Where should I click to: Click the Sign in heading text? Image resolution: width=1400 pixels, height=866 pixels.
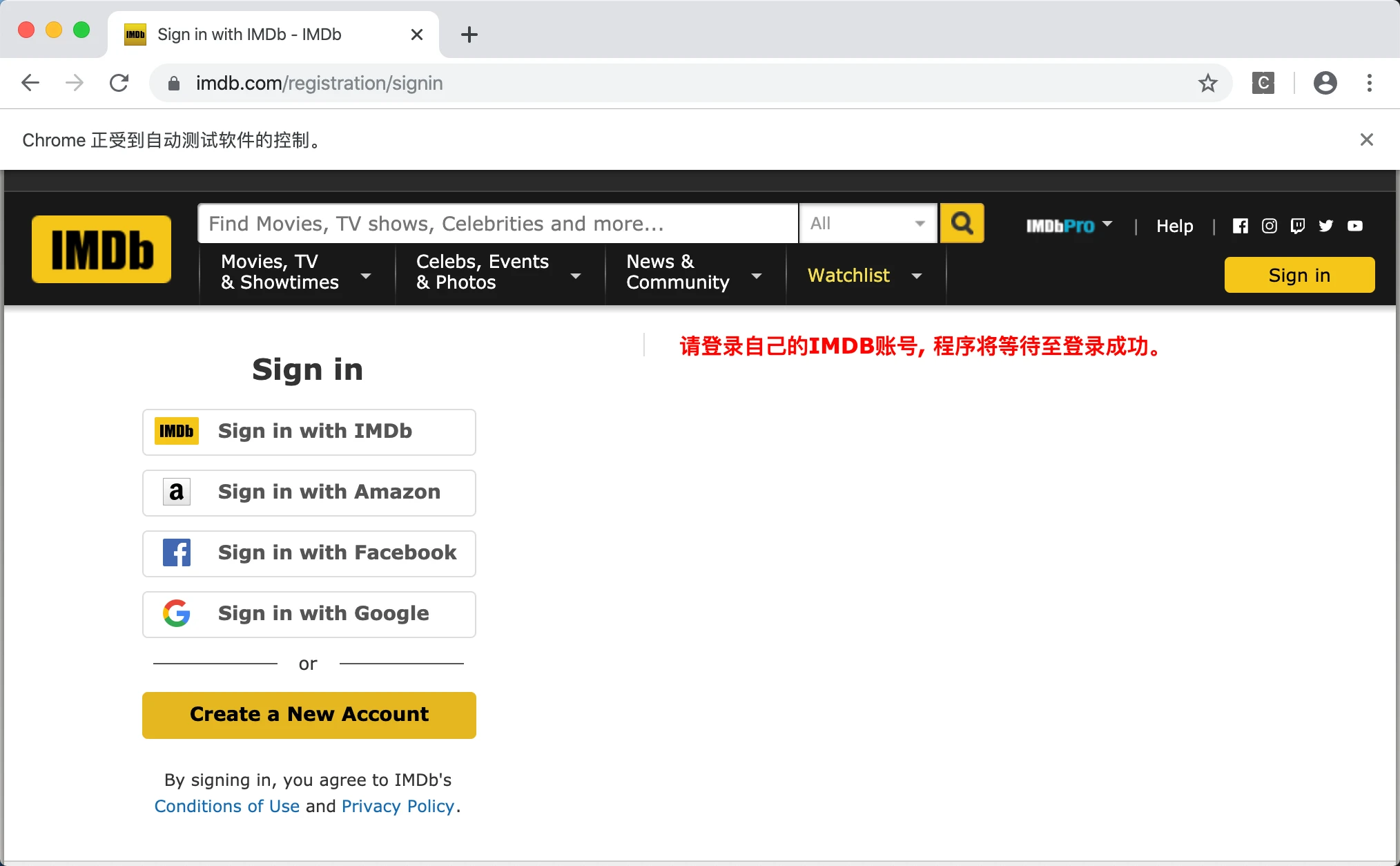click(x=308, y=369)
